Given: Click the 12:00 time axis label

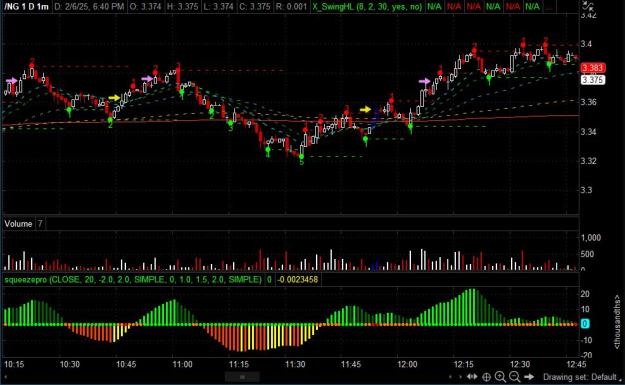Looking at the screenshot, I should click(x=407, y=364).
